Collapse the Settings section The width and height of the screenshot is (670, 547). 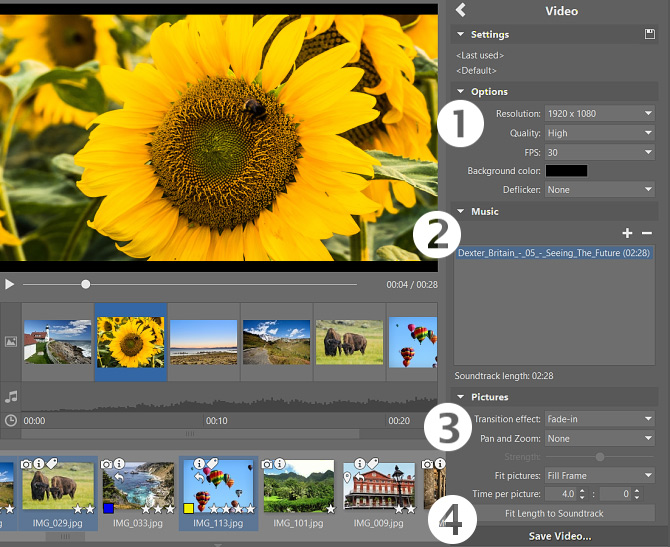(461, 34)
